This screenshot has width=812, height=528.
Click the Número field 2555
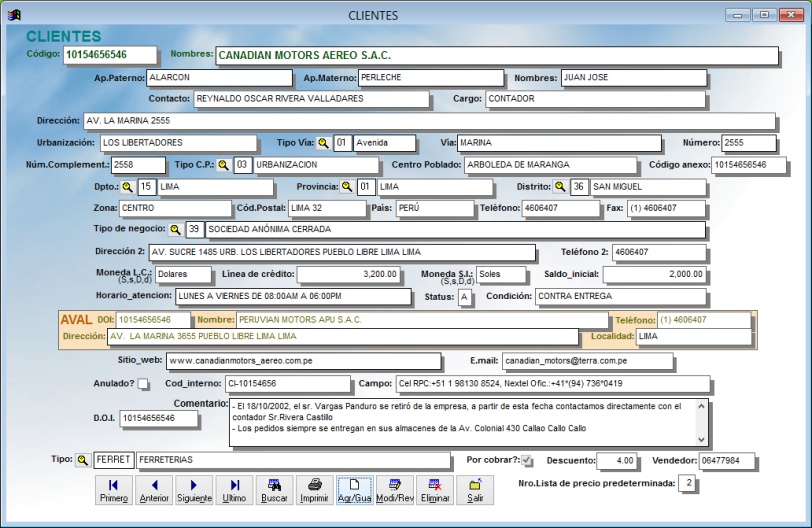(749, 143)
